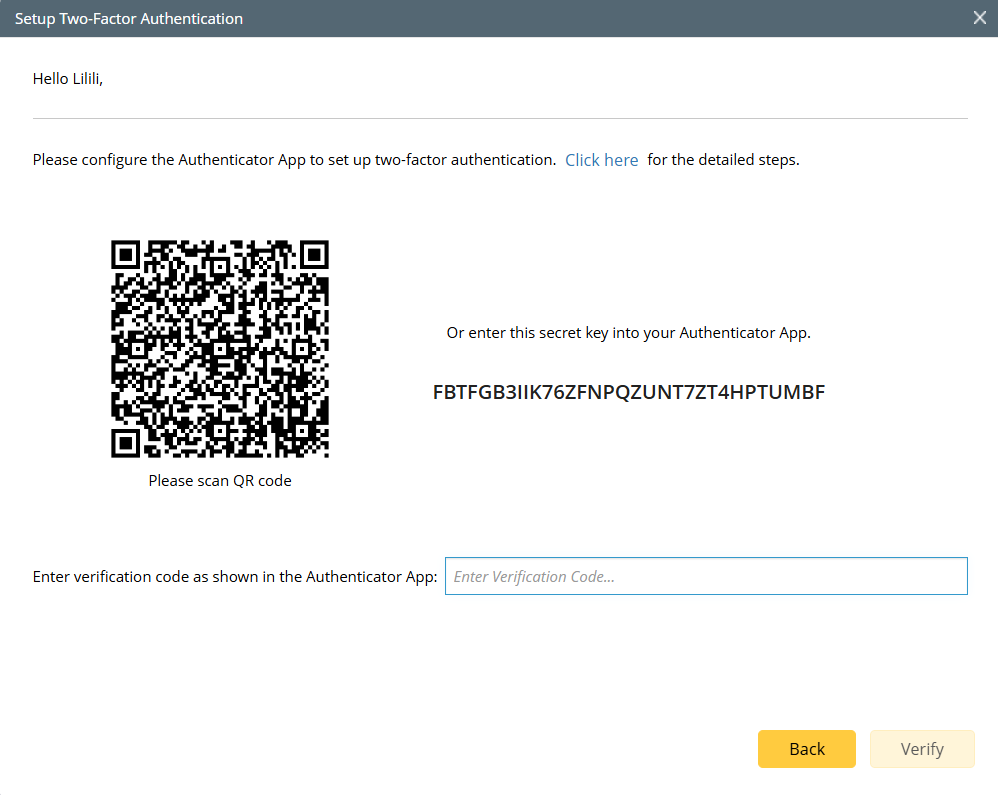The height and width of the screenshot is (795, 998).
Task: Click the 'Setup Two-Factor Authentication' title text
Action: click(129, 18)
